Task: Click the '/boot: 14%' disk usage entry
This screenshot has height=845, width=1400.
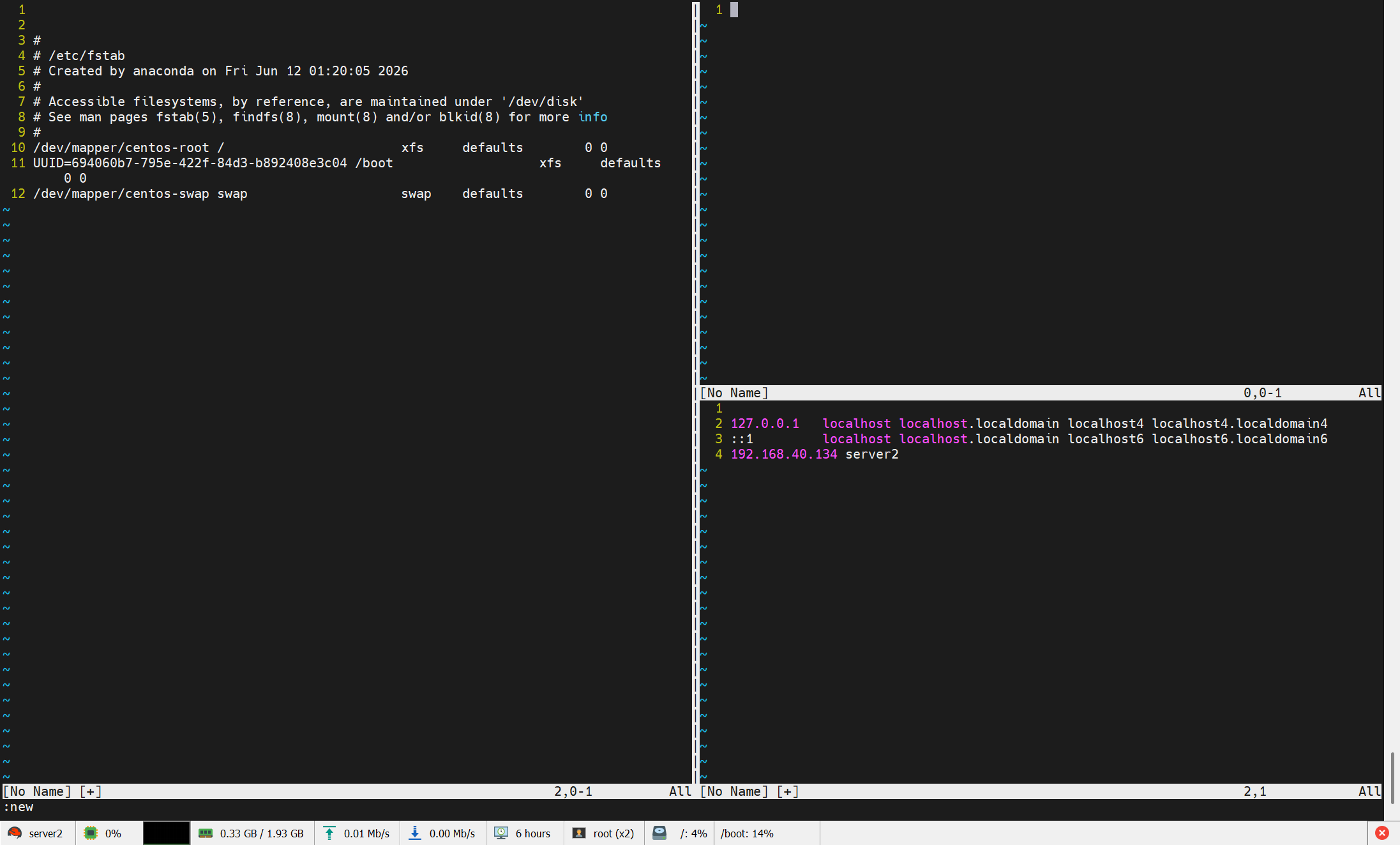Action: point(747,834)
